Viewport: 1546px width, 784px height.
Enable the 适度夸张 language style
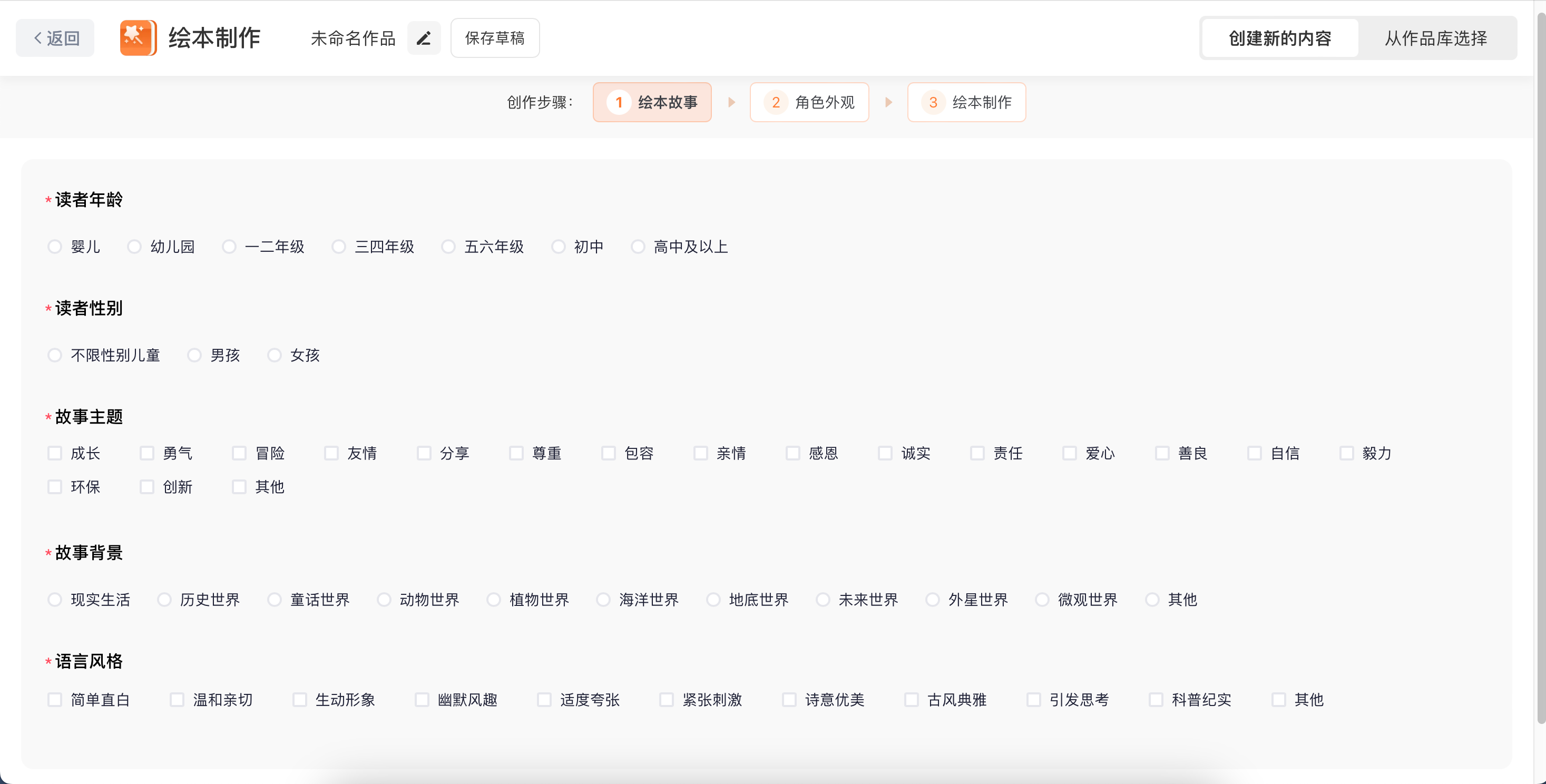544,700
